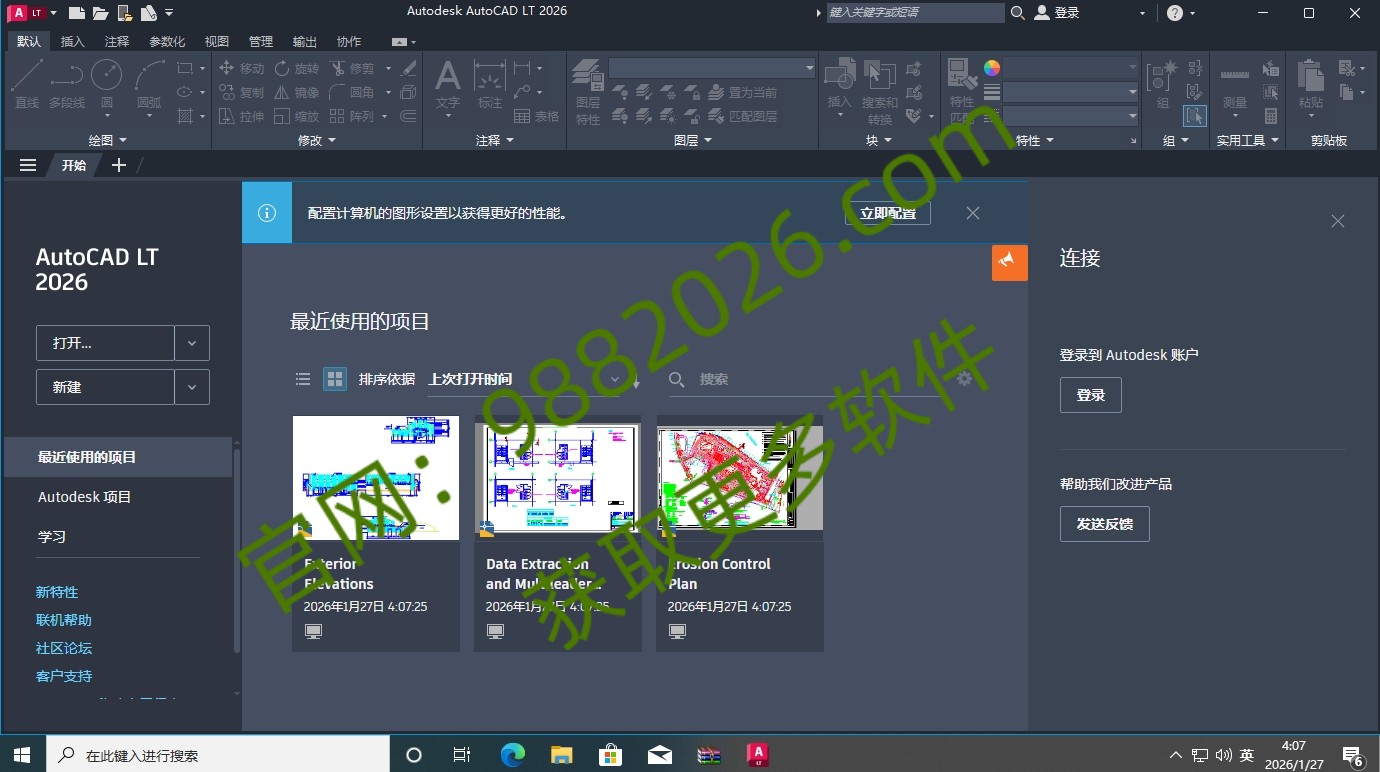Click the Rotate (旋转) tool

(x=297, y=68)
